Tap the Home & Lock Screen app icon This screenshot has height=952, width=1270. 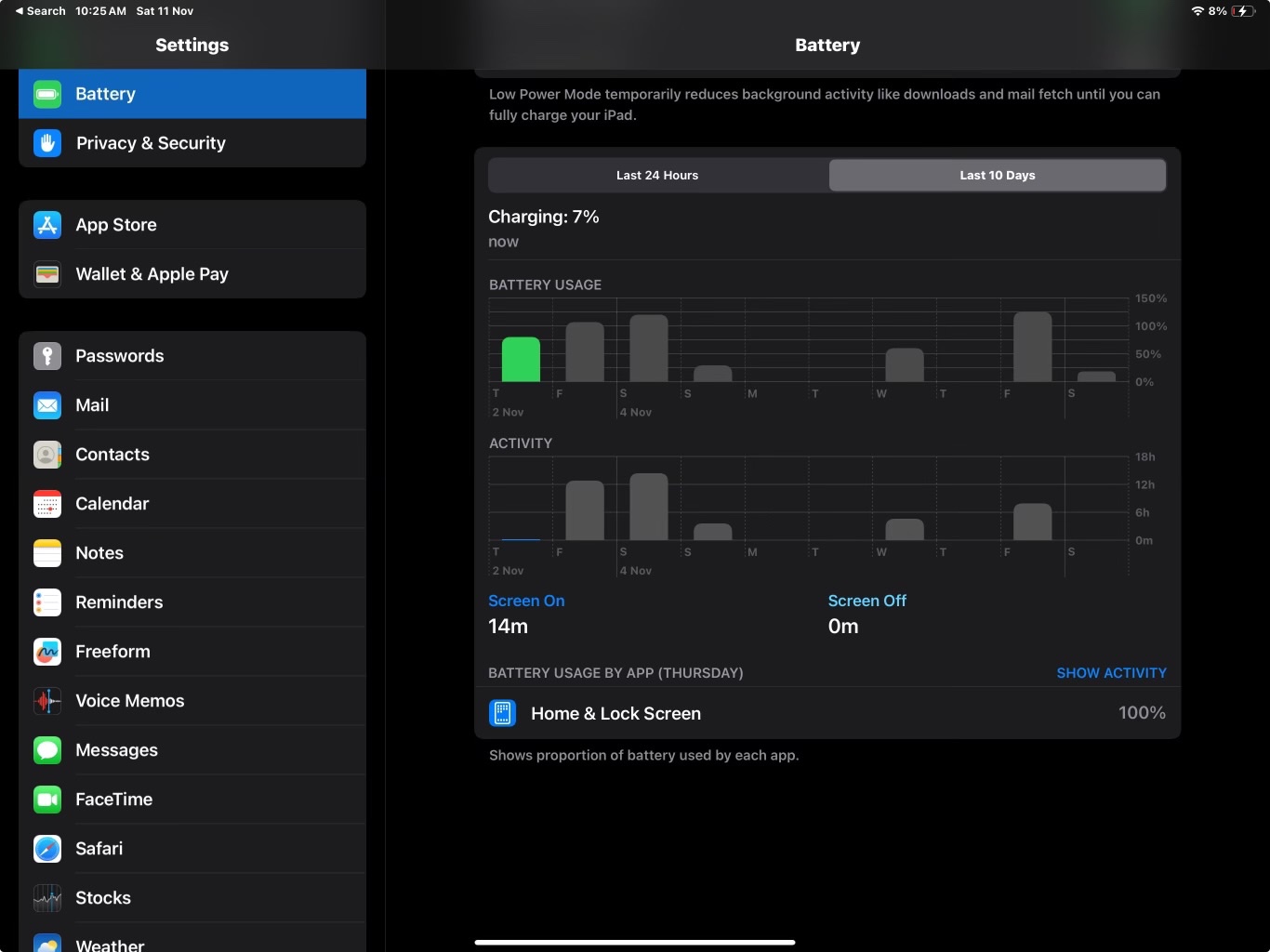coord(503,713)
